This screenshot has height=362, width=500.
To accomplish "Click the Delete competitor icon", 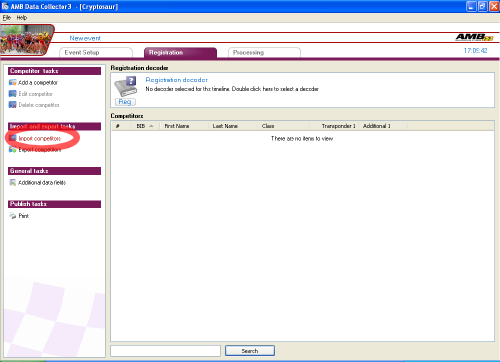I will (12, 105).
